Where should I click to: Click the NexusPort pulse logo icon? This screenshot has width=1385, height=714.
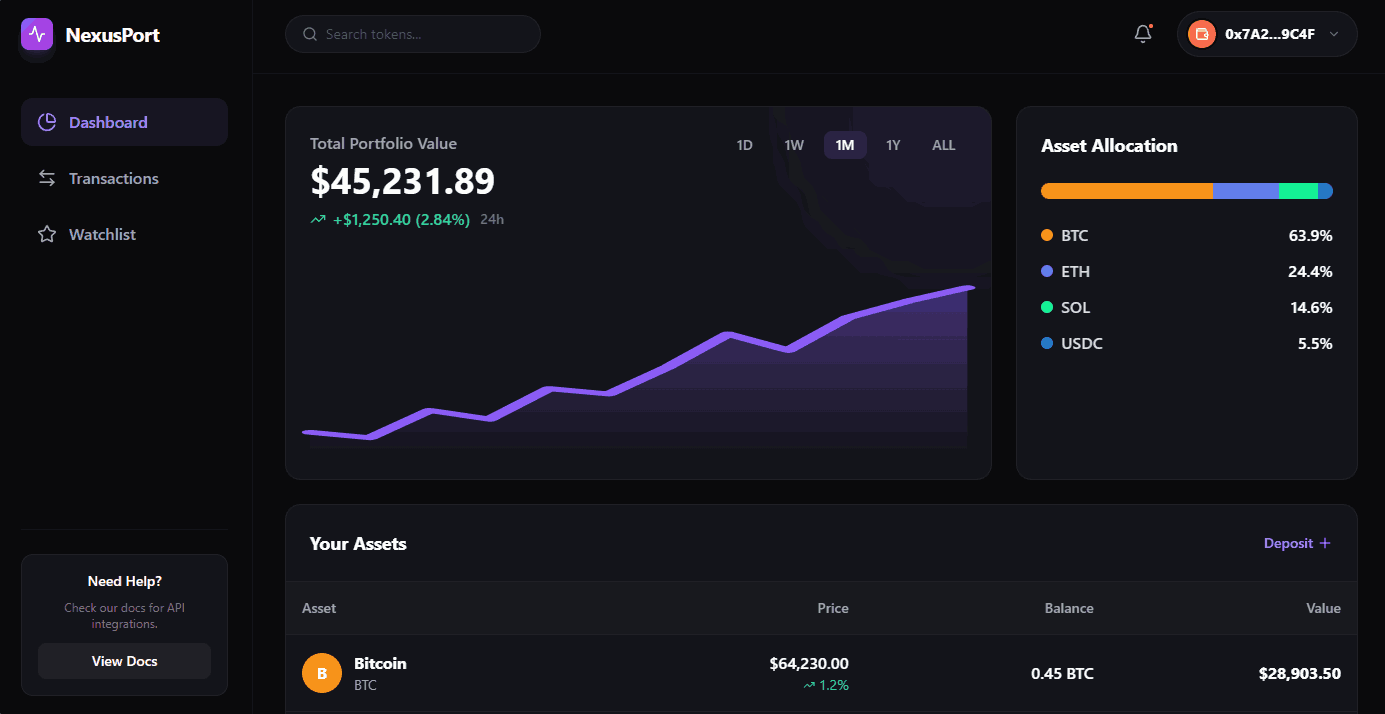37,35
